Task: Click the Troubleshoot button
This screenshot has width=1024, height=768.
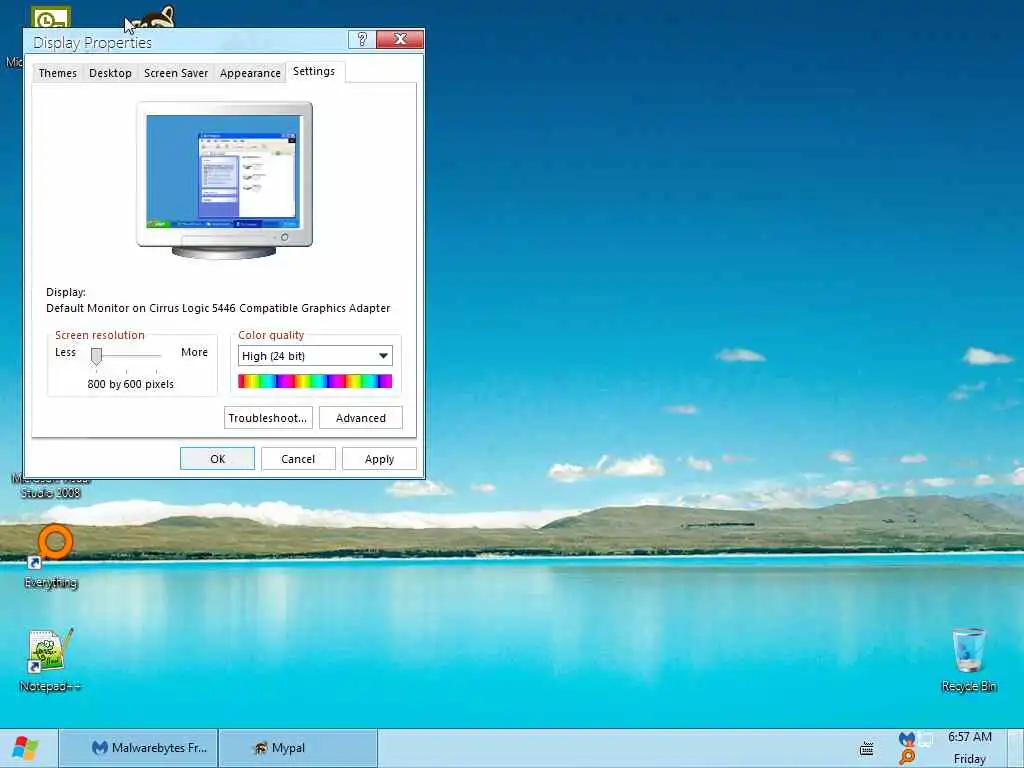Action: tap(268, 418)
